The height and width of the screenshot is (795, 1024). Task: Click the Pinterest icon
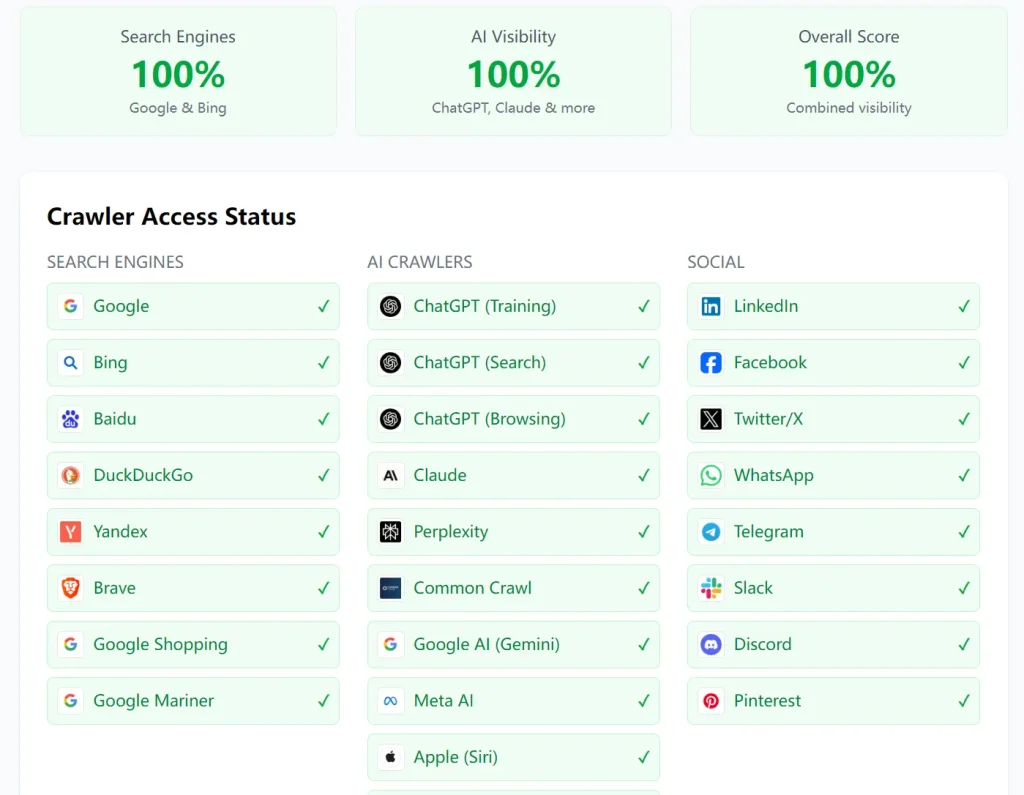711,701
